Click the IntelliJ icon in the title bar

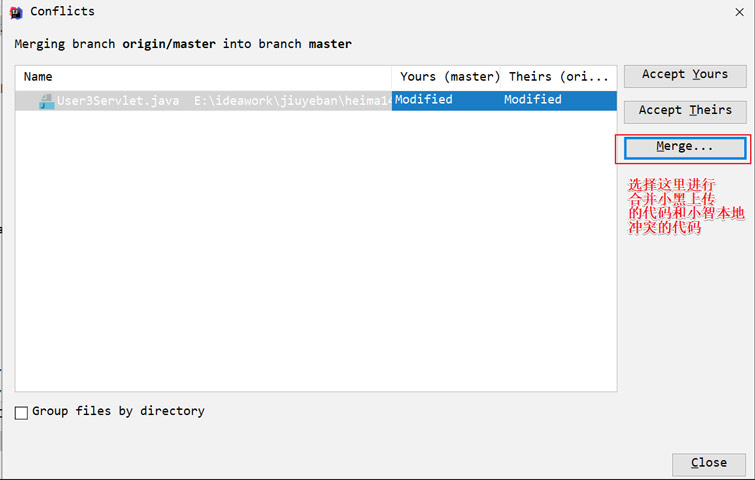[16, 13]
